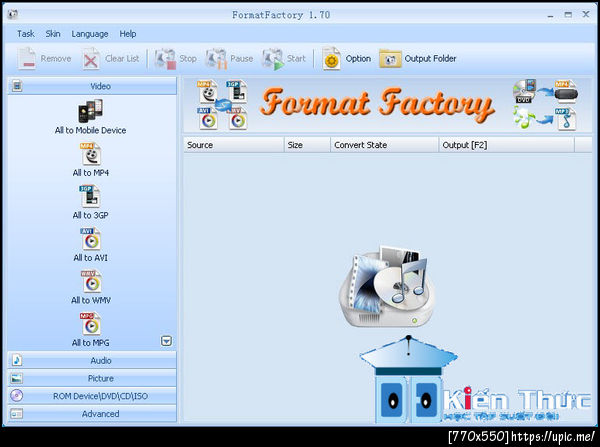Open the Skin menu
The image size is (600, 447).
click(x=53, y=34)
